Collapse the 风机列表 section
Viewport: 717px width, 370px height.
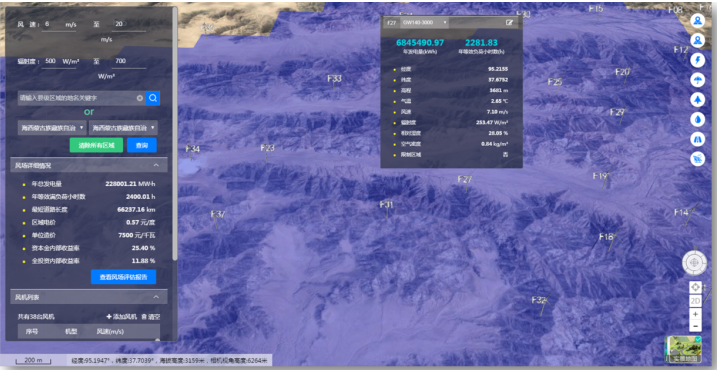[156, 297]
